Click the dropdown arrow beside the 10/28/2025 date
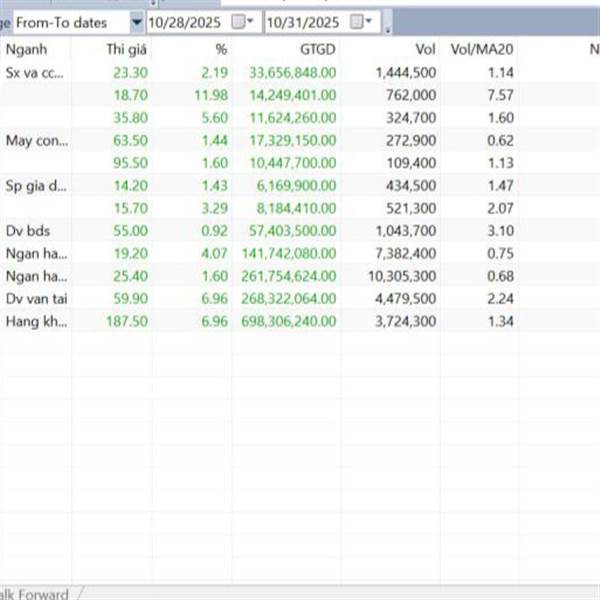Viewport: 600px width, 600px height. coord(250,21)
